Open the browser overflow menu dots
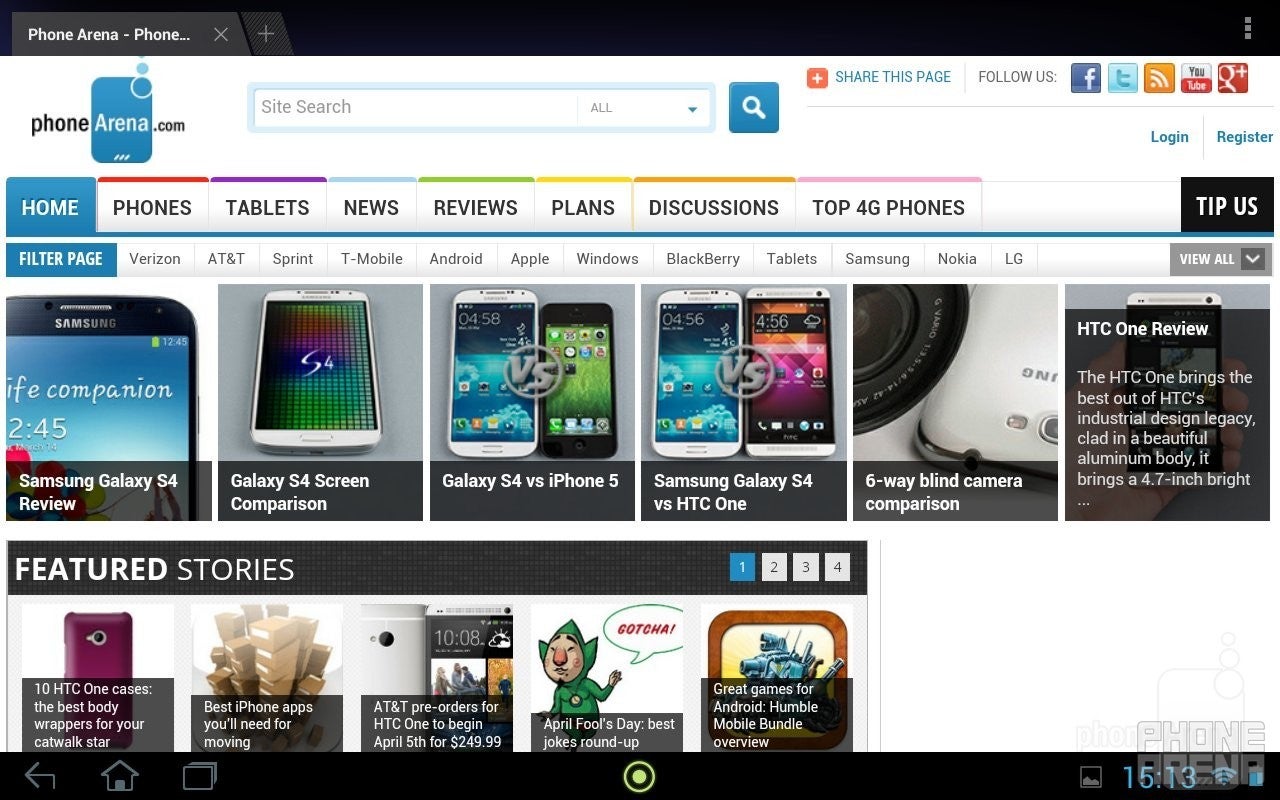This screenshot has height=800, width=1280. (1248, 28)
